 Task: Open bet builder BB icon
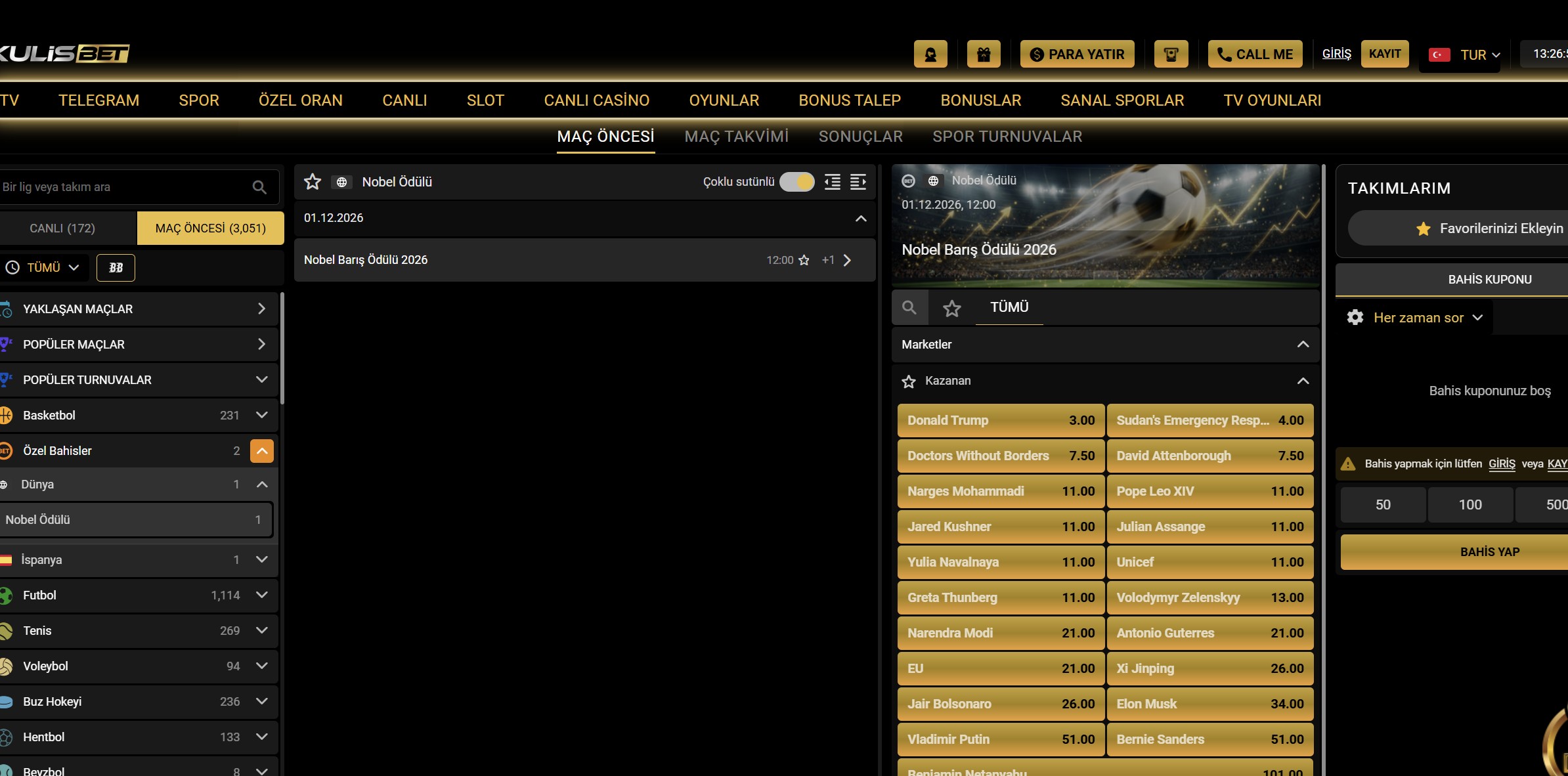click(x=116, y=268)
